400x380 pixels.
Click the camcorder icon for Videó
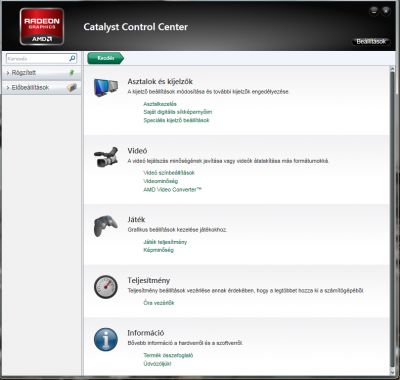tap(106, 157)
